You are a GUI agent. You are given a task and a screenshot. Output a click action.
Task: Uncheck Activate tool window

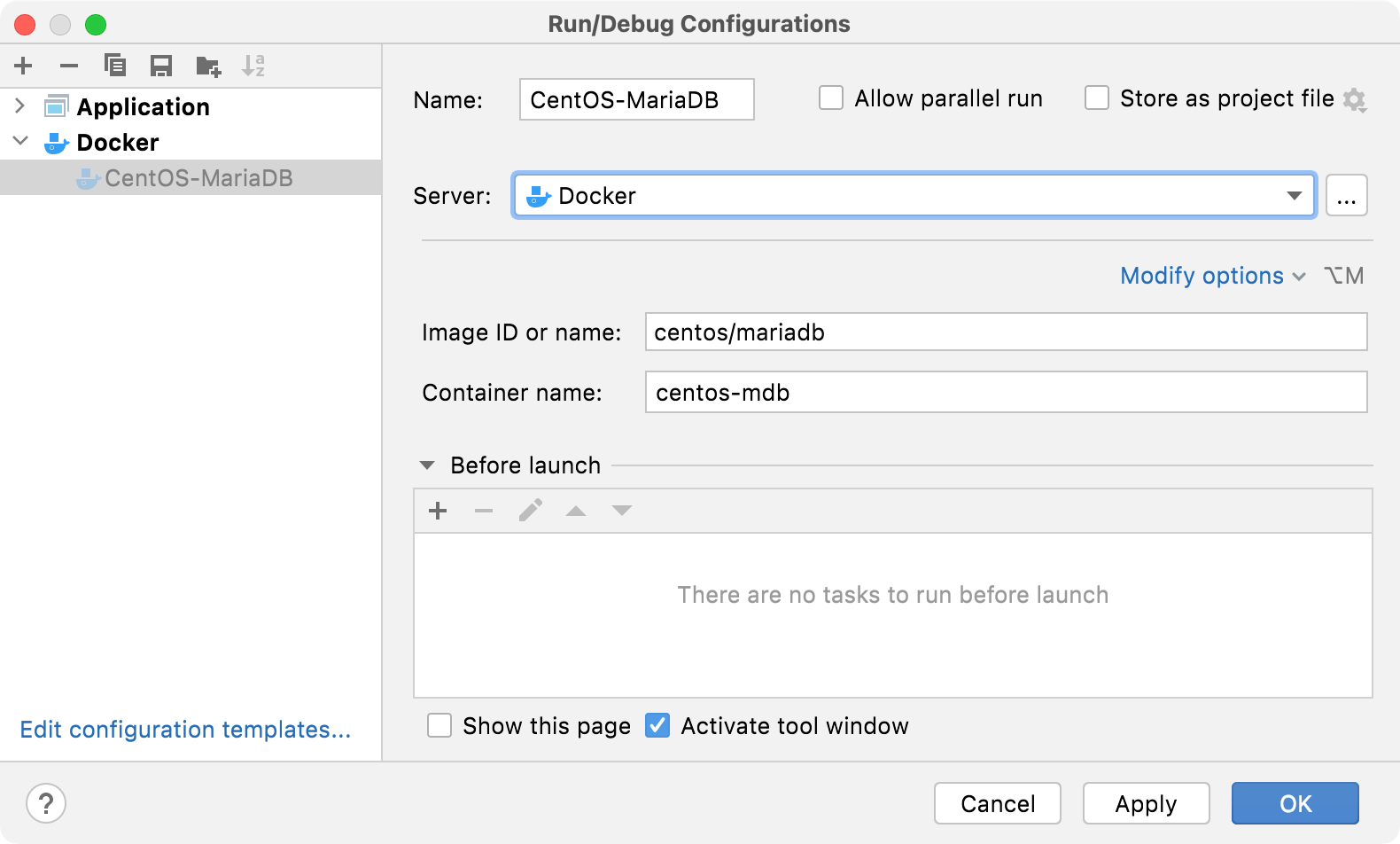(657, 725)
